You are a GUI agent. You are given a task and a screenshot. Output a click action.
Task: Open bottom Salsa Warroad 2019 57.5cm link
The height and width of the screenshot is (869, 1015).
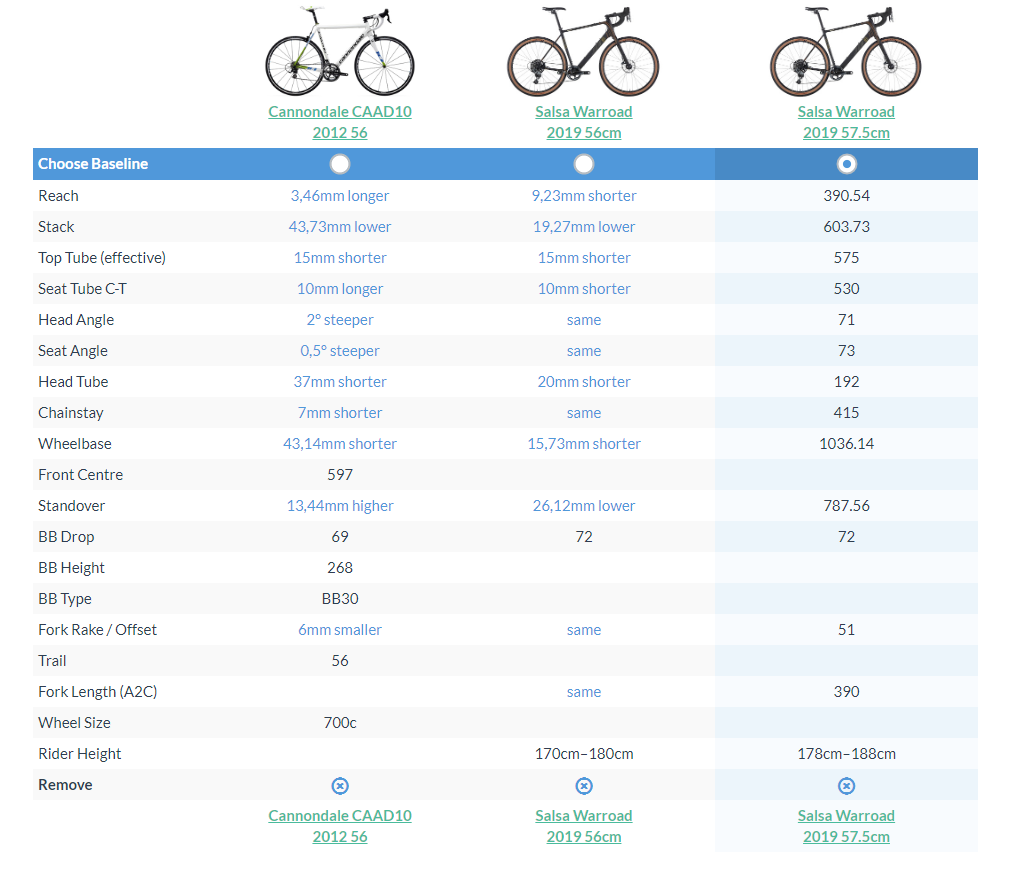[x=846, y=826]
